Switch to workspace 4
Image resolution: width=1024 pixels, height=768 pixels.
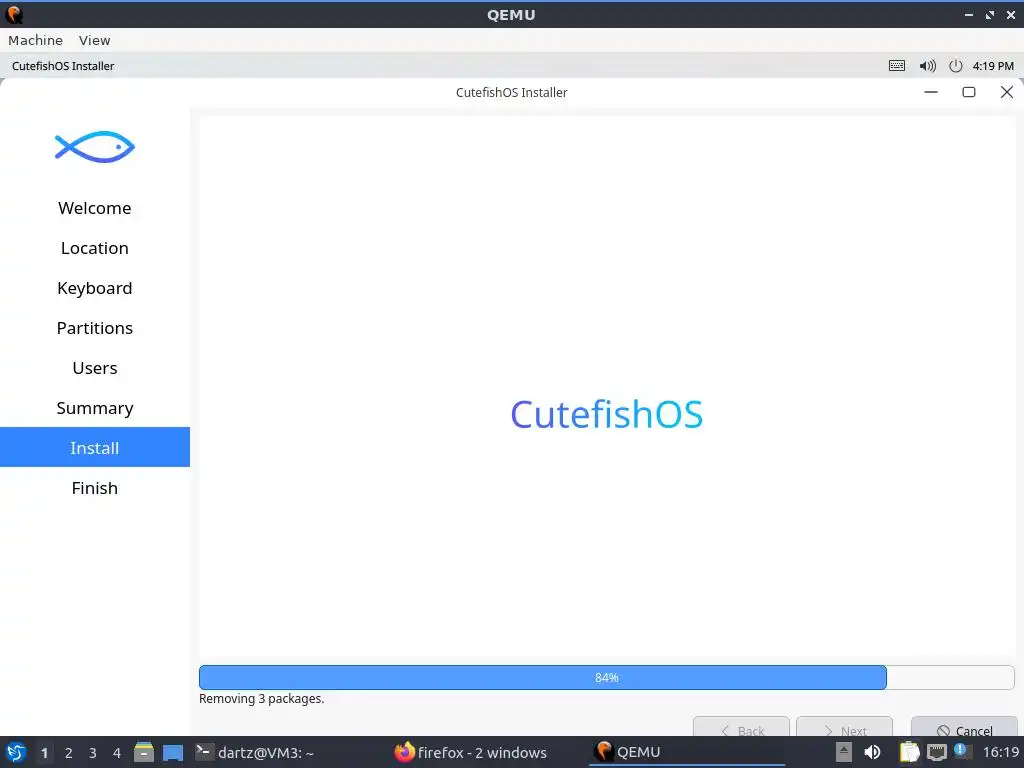117,753
